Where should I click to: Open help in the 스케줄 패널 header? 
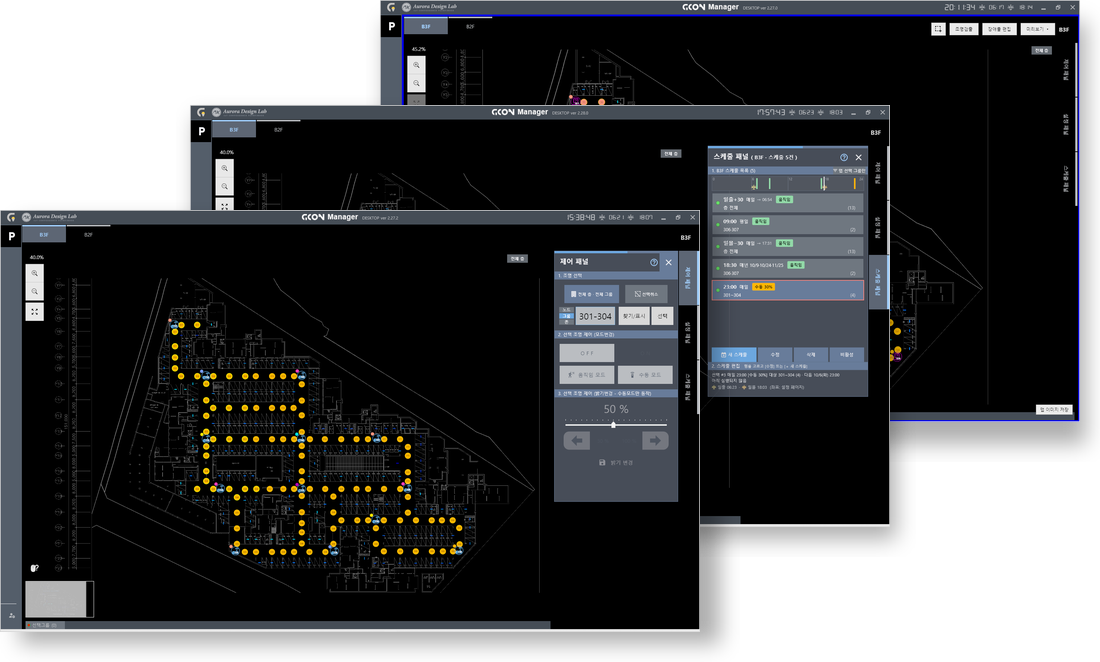[844, 157]
